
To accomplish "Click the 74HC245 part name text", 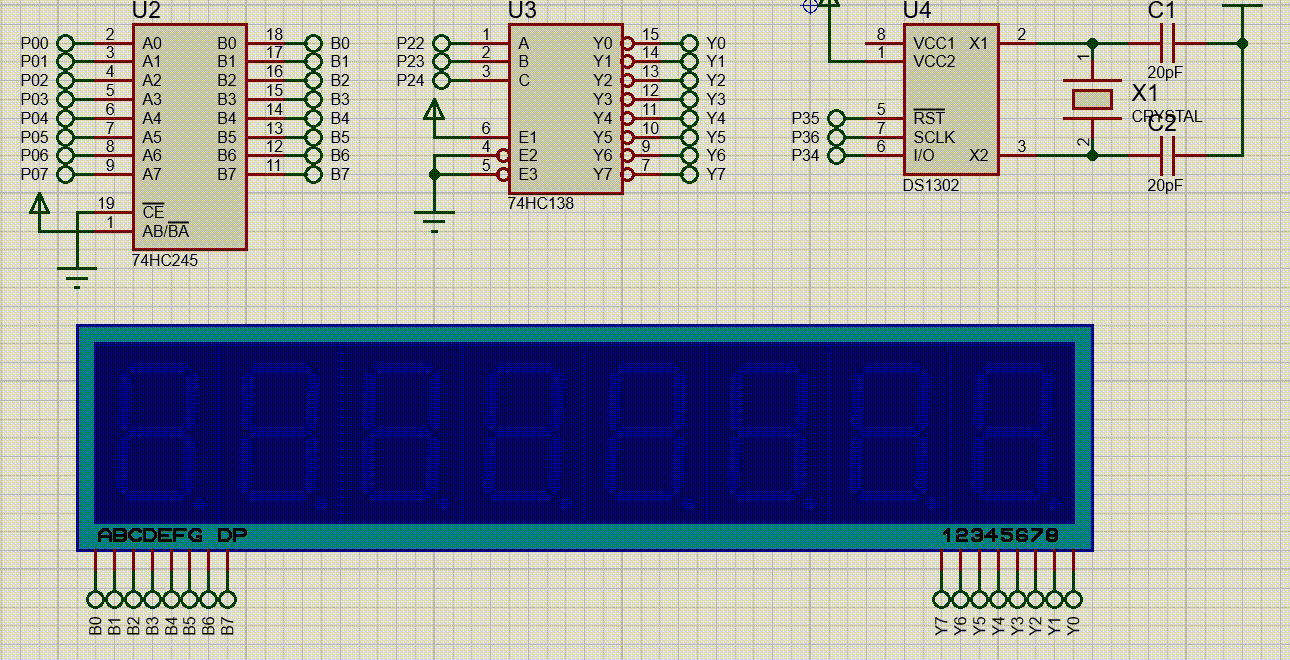I will point(164,259).
